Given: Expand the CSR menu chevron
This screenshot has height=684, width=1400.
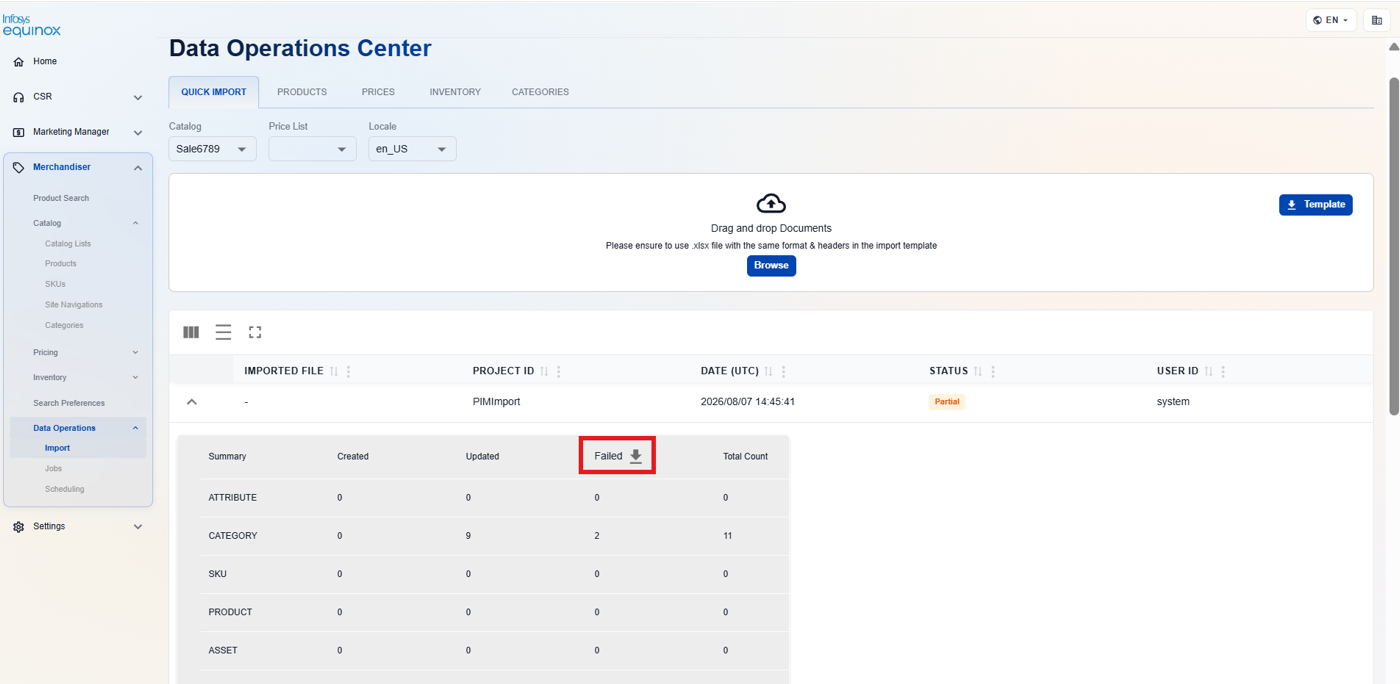Looking at the screenshot, I should coord(138,97).
